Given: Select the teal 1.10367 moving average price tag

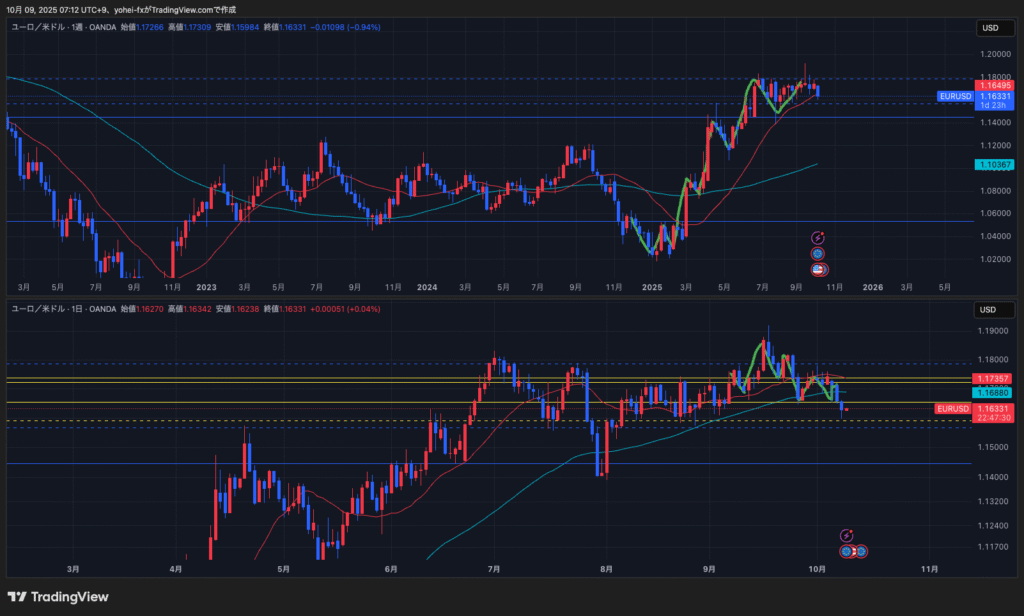Looking at the screenshot, I should click(x=994, y=164).
